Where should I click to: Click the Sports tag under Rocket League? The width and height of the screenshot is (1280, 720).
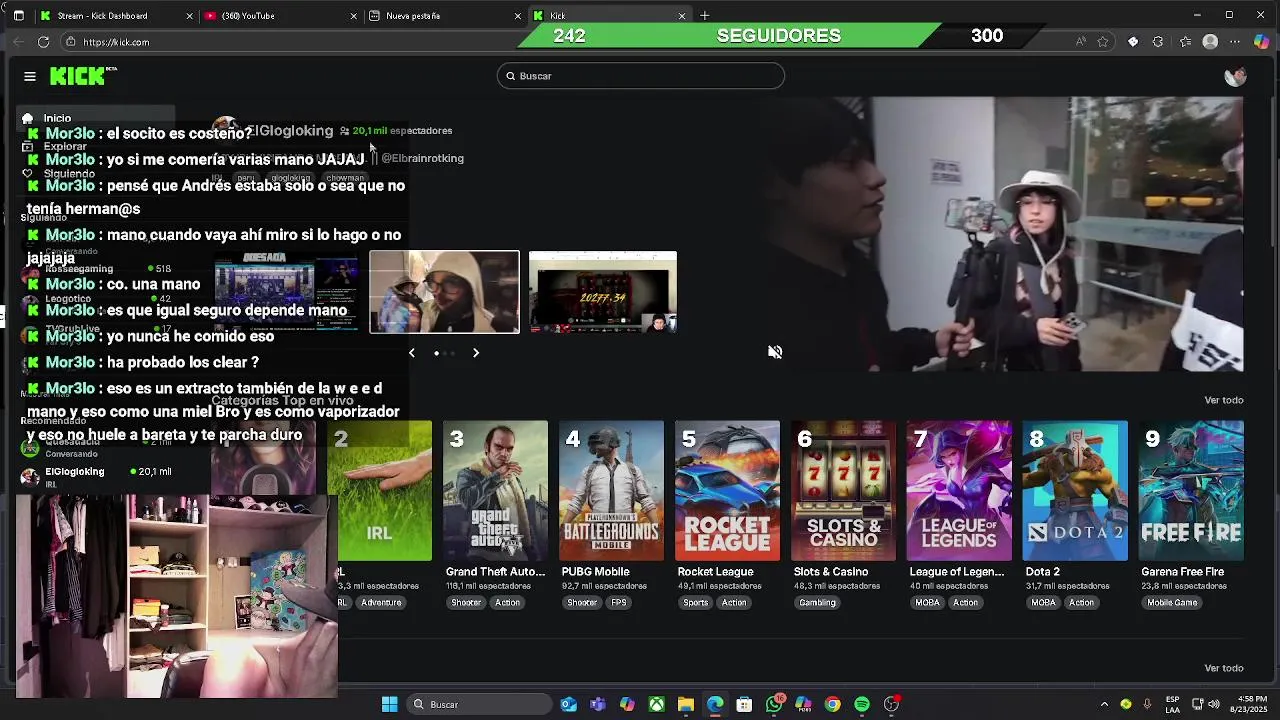695,603
